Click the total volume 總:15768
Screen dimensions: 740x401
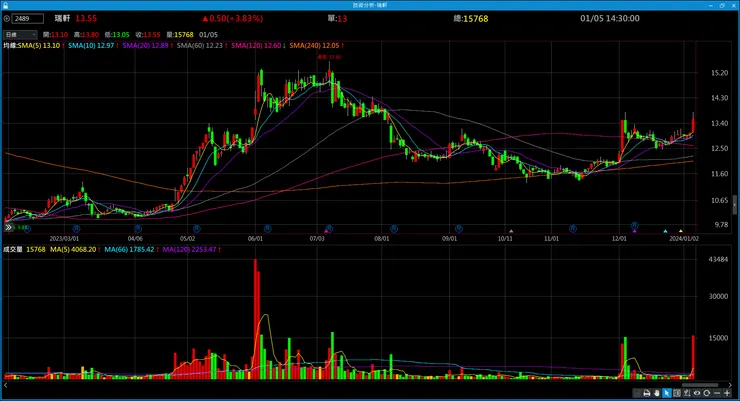click(x=471, y=18)
